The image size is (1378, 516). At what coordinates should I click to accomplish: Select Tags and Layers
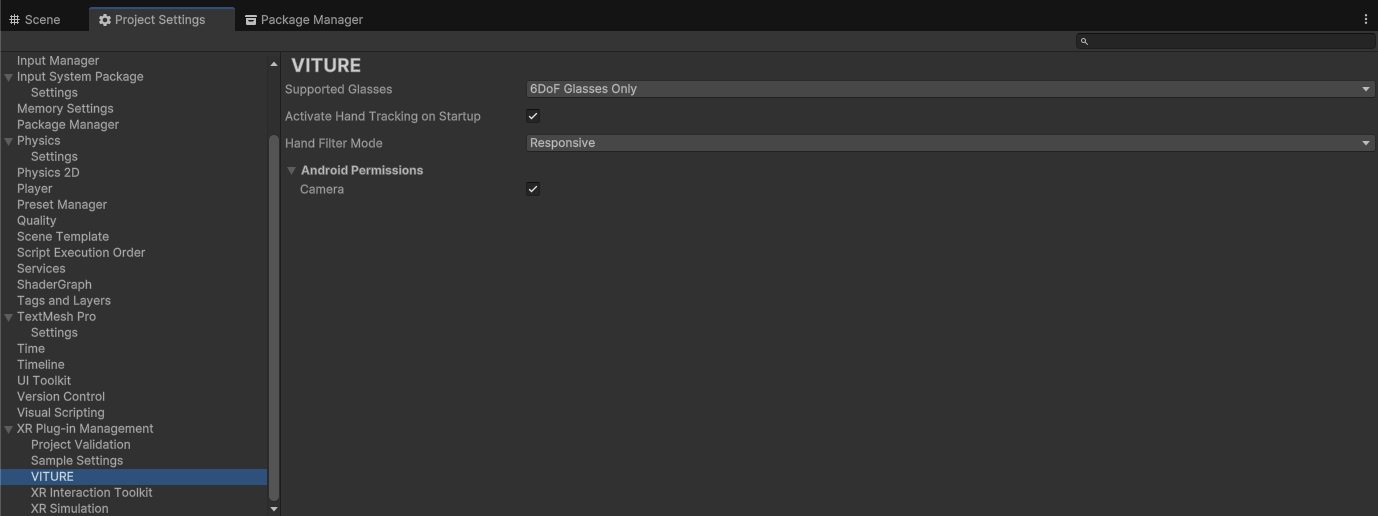[x=64, y=301]
